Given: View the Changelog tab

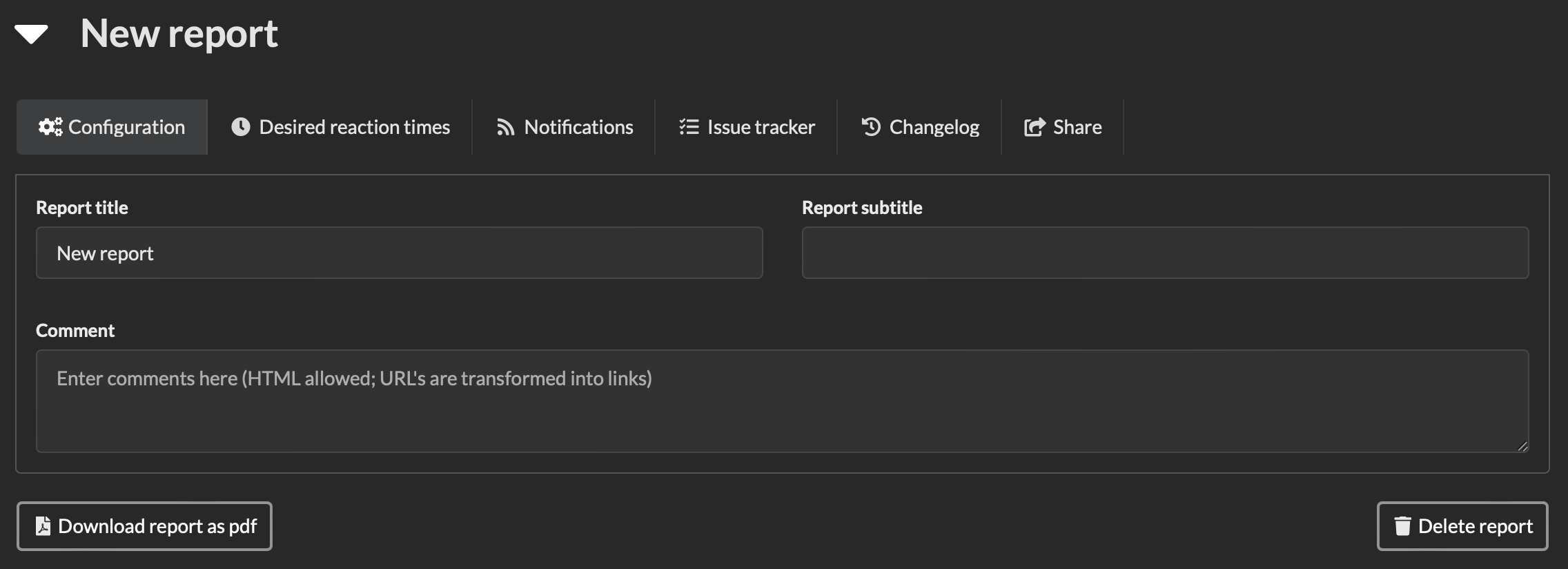Looking at the screenshot, I should pyautogui.click(x=919, y=127).
